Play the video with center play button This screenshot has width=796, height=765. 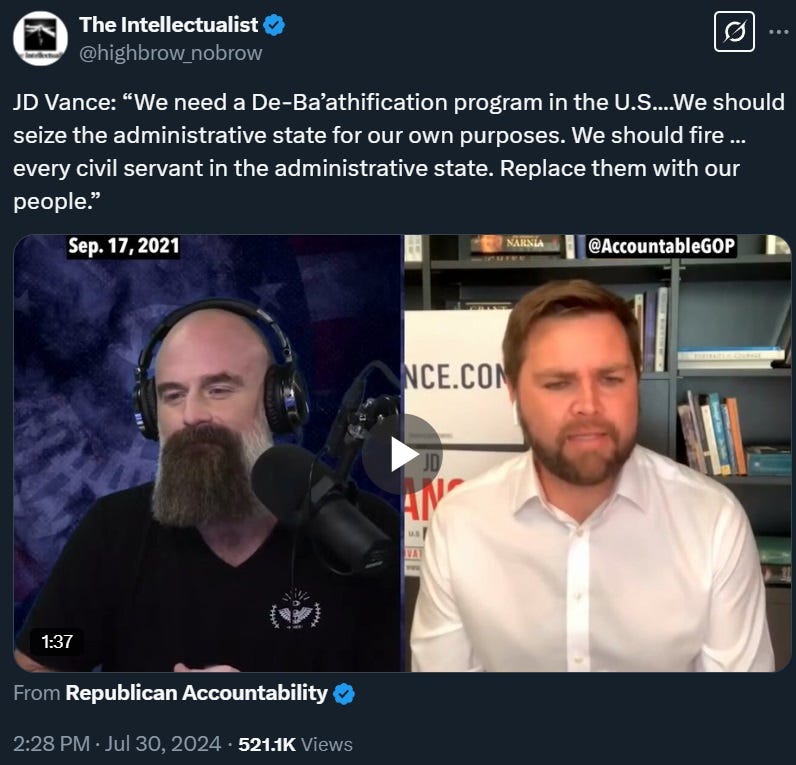click(x=402, y=454)
